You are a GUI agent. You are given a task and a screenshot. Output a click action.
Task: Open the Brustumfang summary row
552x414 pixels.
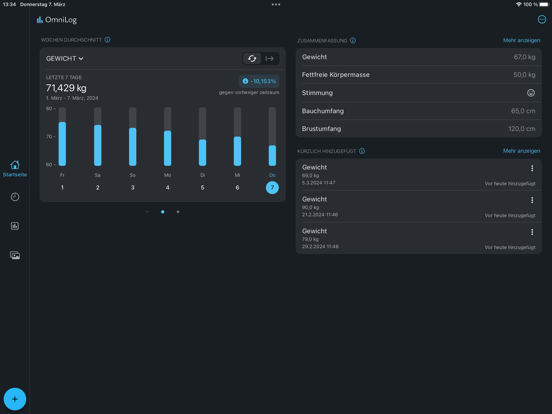point(419,129)
